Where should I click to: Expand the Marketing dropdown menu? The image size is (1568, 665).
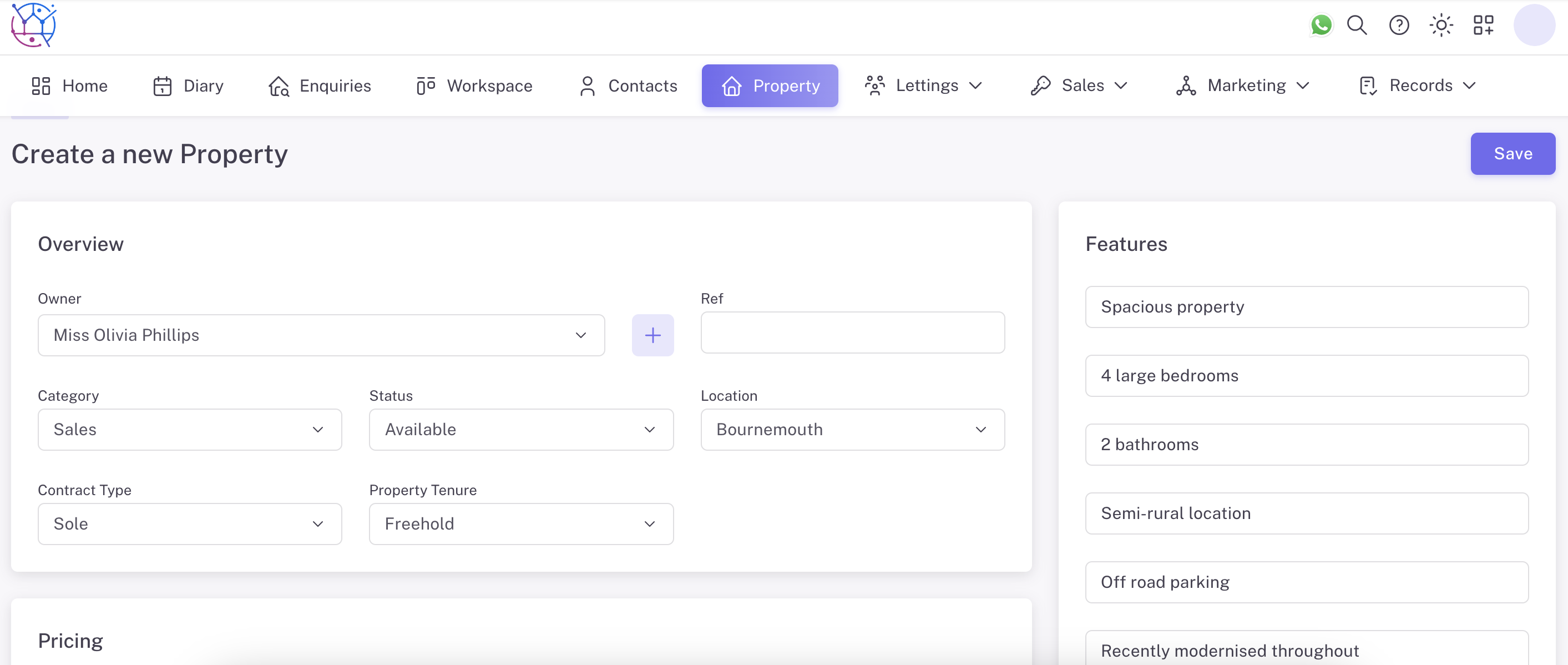1242,86
